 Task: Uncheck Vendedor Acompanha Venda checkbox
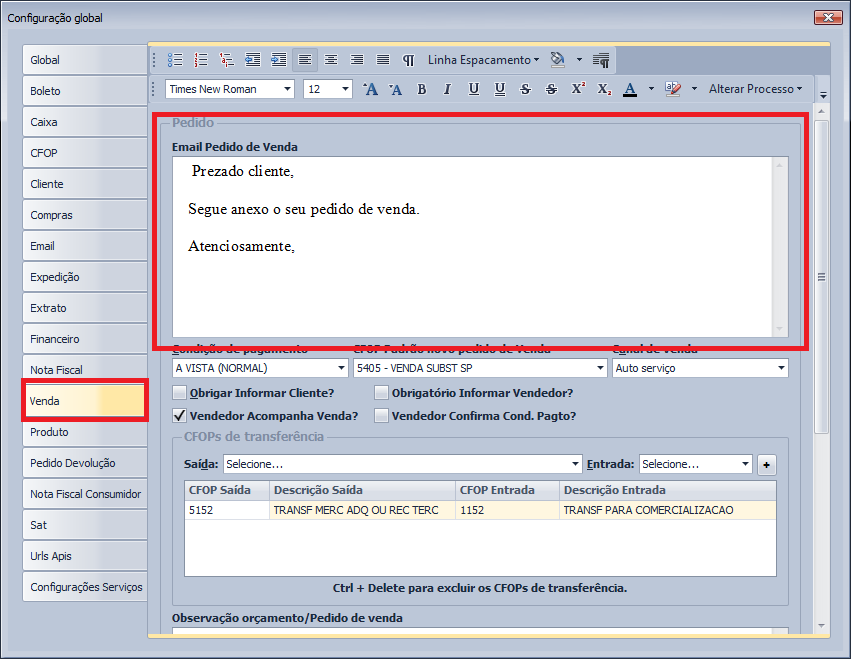[180, 416]
